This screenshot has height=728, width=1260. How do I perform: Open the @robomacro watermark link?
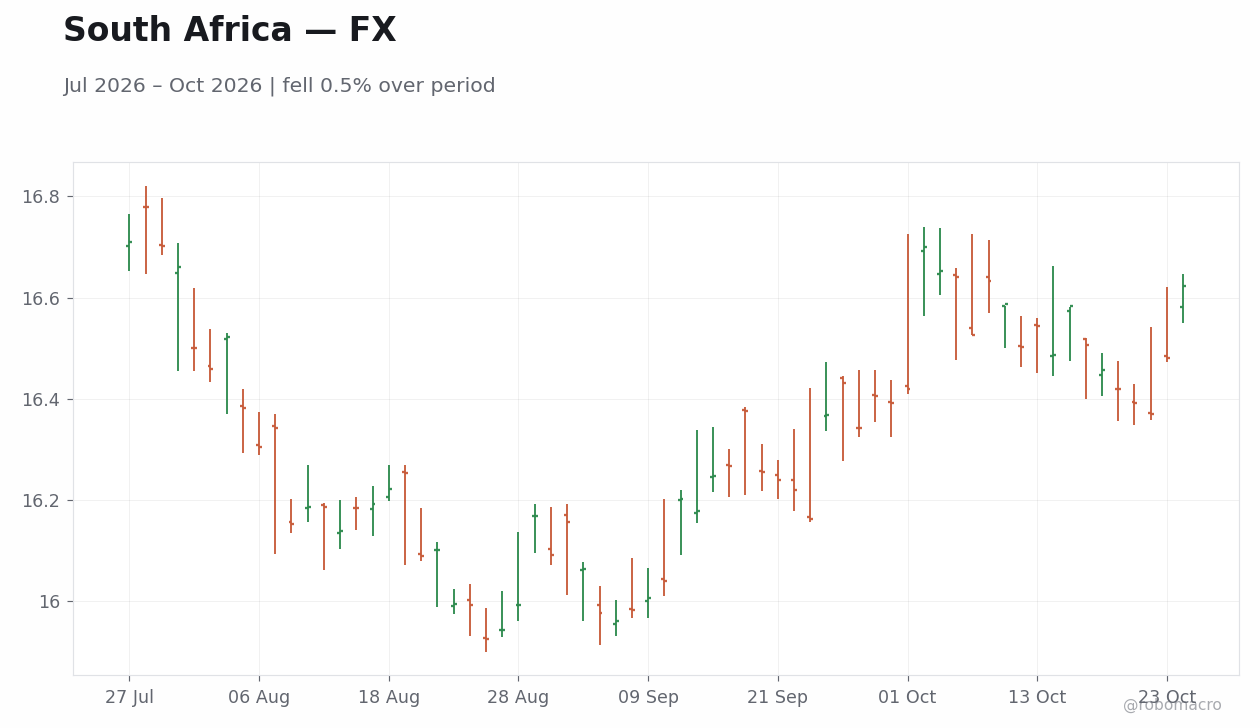click(1172, 705)
